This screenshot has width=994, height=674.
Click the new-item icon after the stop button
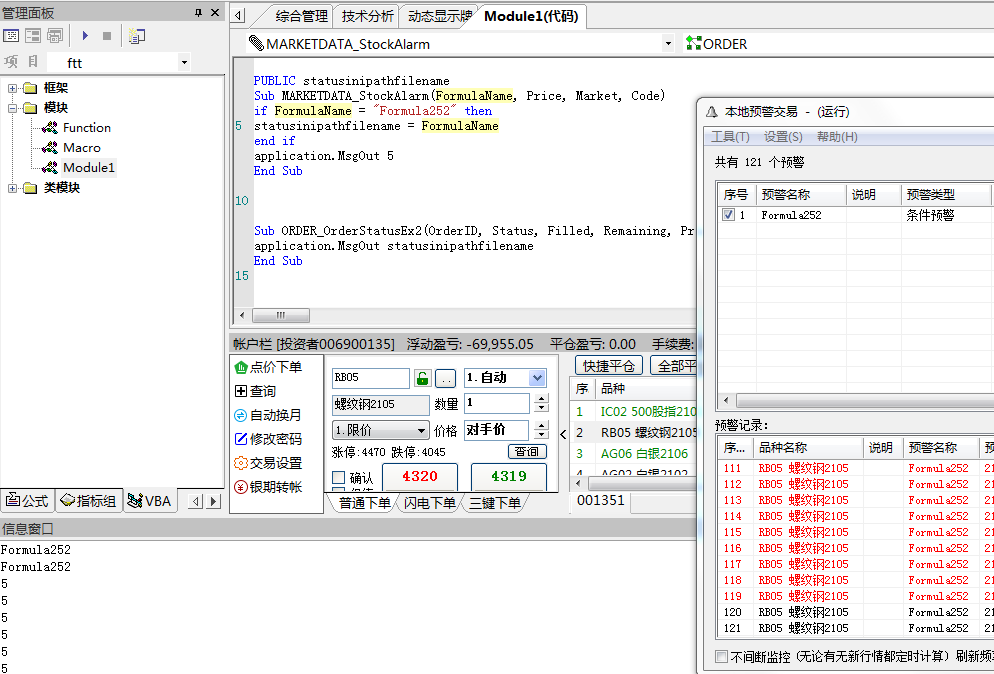(136, 36)
